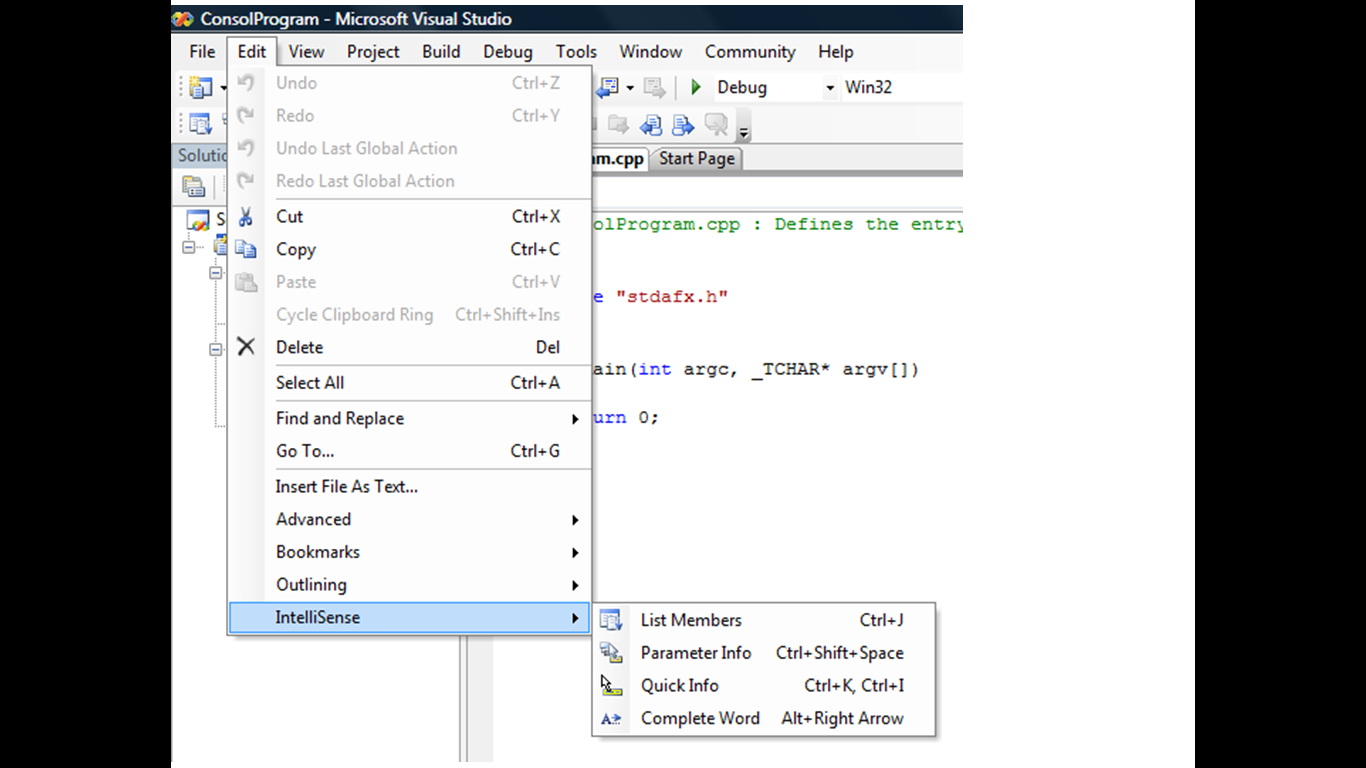Open the Debug configuration combo box

(x=776, y=87)
